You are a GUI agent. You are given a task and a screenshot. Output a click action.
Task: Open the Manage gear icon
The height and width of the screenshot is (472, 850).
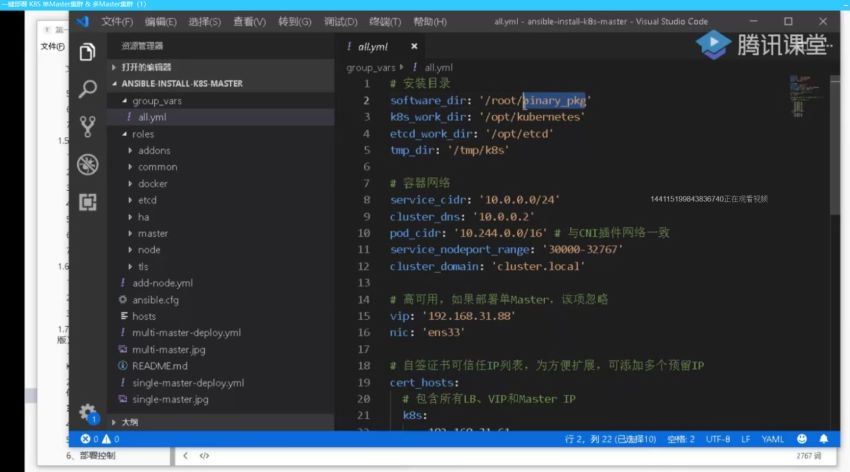pyautogui.click(x=88, y=413)
